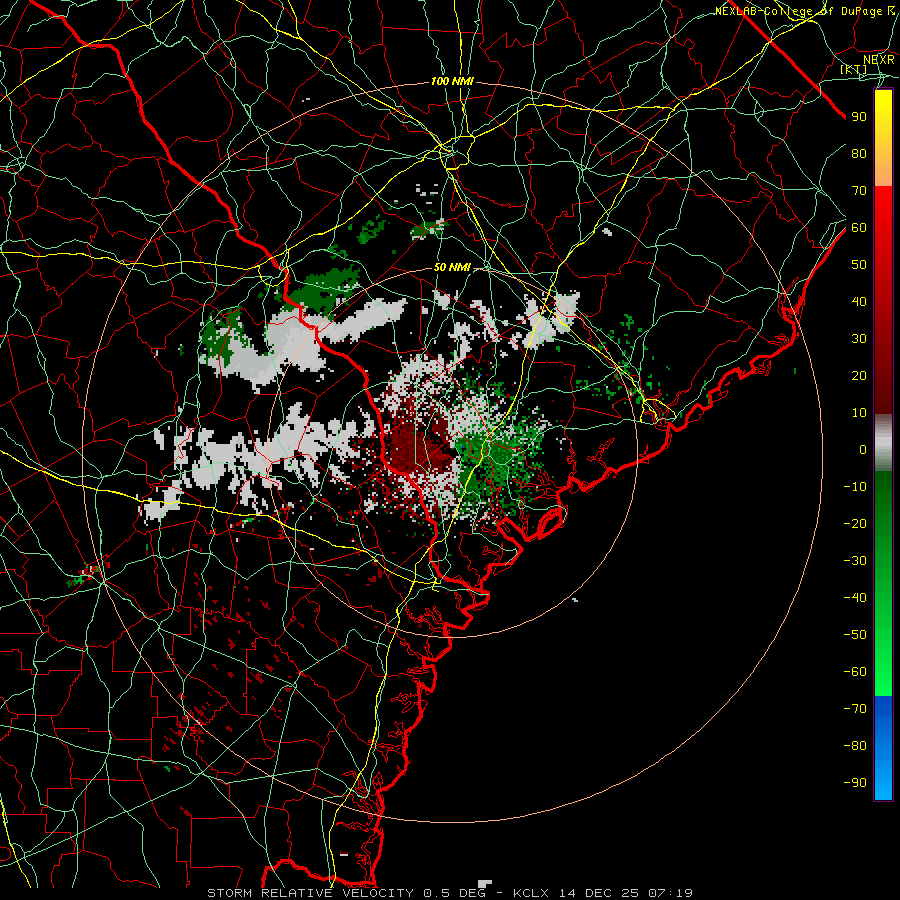The height and width of the screenshot is (900, 900).
Task: Select the -60 velocity label
Action: [x=855, y=672]
